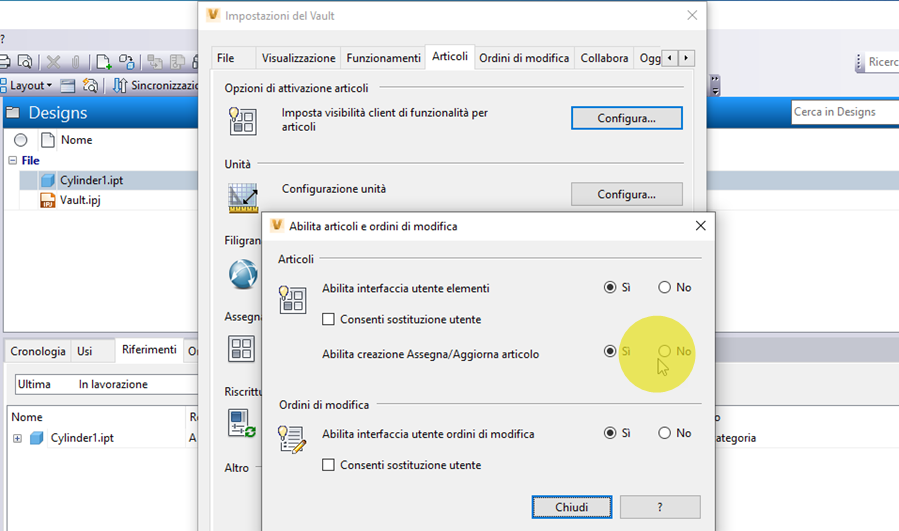This screenshot has height=531, width=899.
Task: Click the lightning quick-find toolbar icon
Action: pos(90,86)
